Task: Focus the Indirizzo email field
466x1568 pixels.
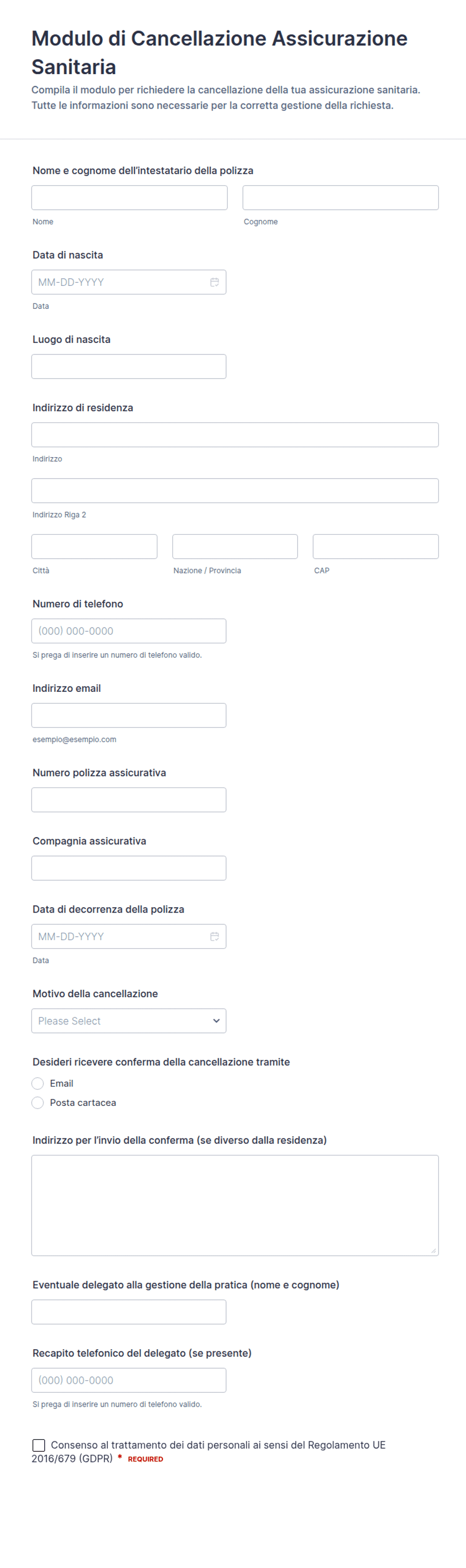Action: pos(129,715)
